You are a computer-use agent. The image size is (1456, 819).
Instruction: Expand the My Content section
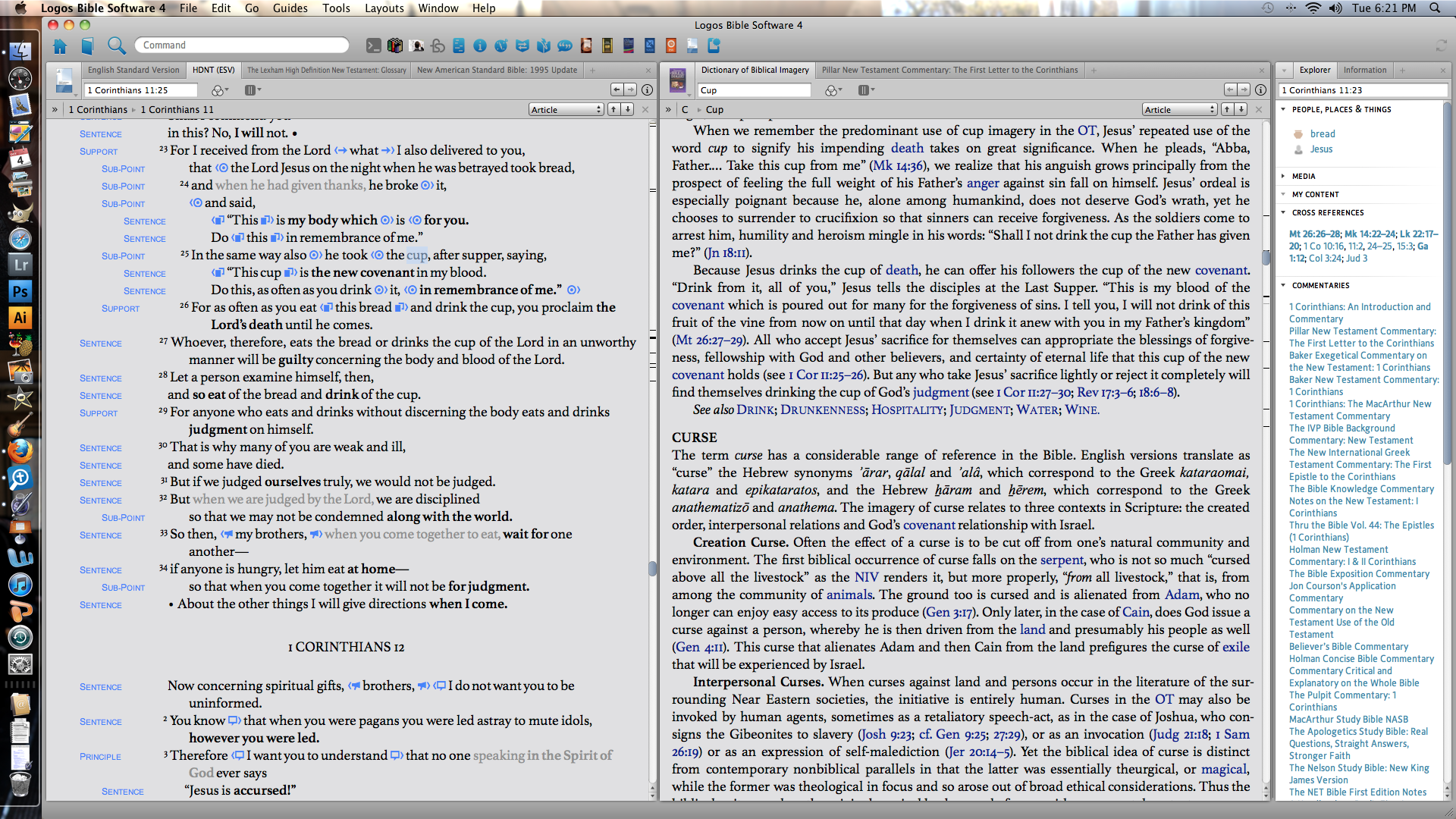pos(1283,194)
